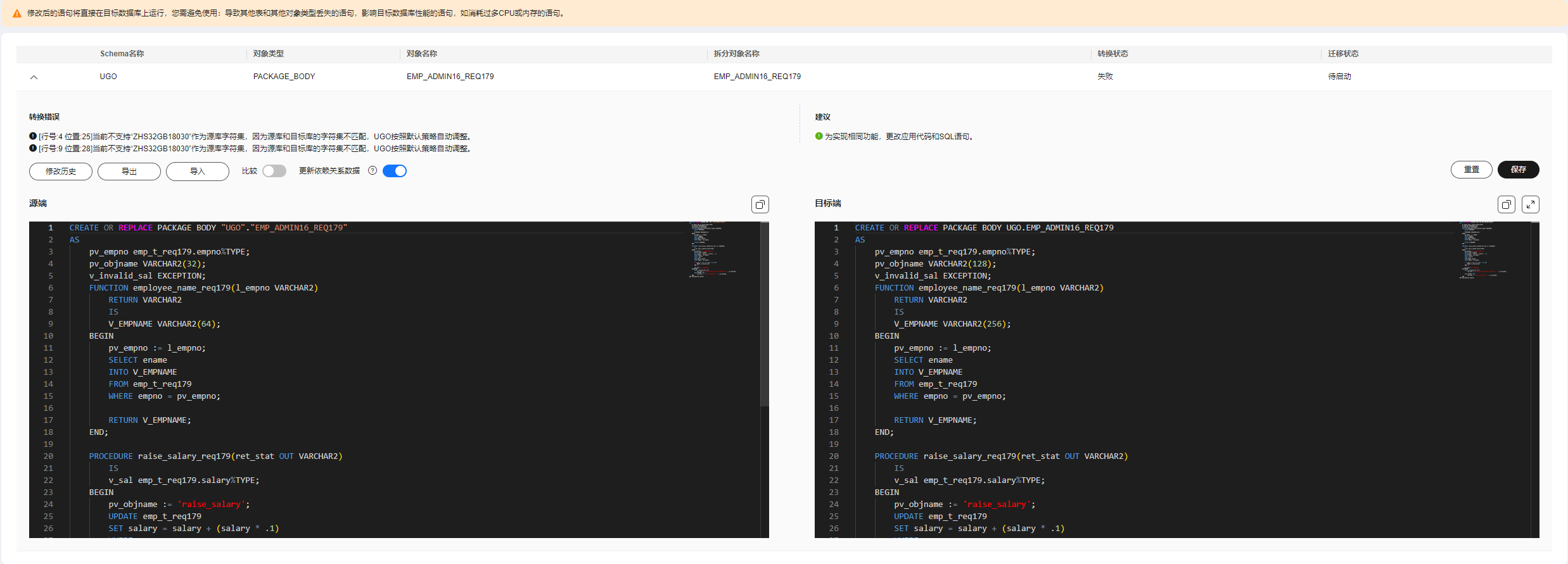
Task: Open 修改历史 modification history
Action: 61,172
